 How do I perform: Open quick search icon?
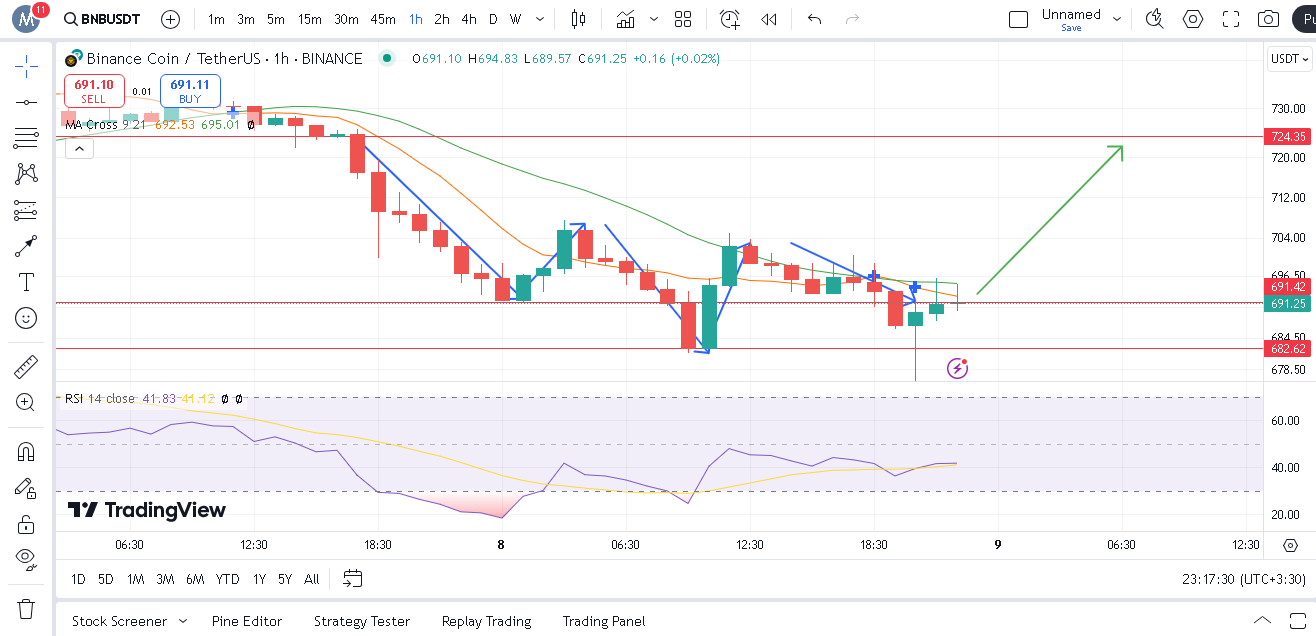(1155, 19)
